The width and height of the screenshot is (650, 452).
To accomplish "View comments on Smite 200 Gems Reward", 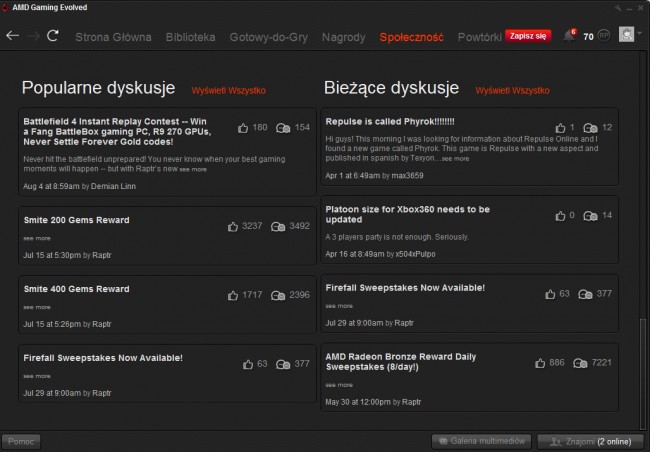I will pyautogui.click(x=278, y=226).
